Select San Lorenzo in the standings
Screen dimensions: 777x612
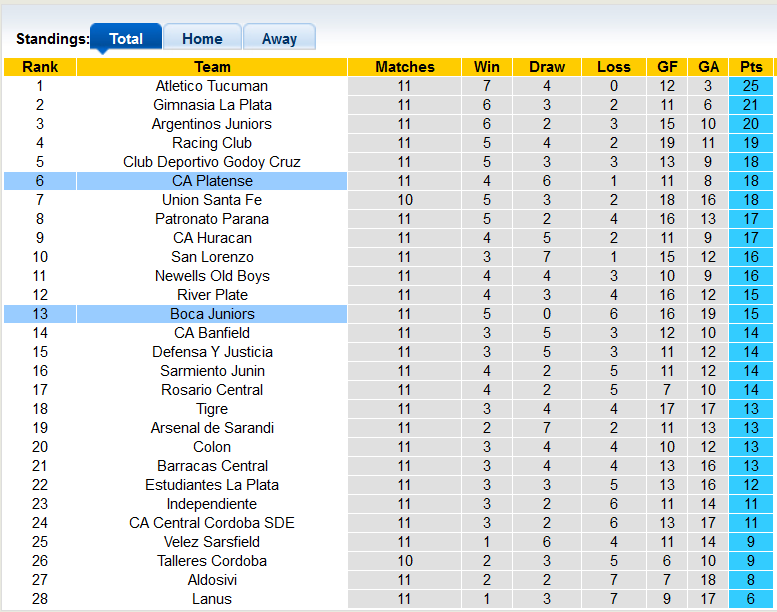point(212,257)
